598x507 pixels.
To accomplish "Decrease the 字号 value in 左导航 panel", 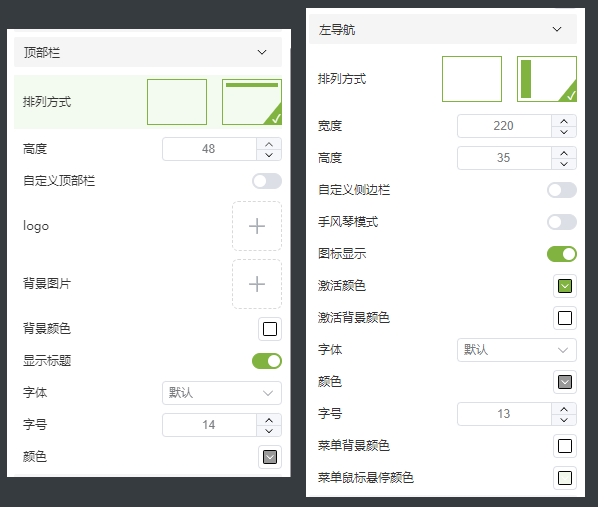I will coord(564,420).
